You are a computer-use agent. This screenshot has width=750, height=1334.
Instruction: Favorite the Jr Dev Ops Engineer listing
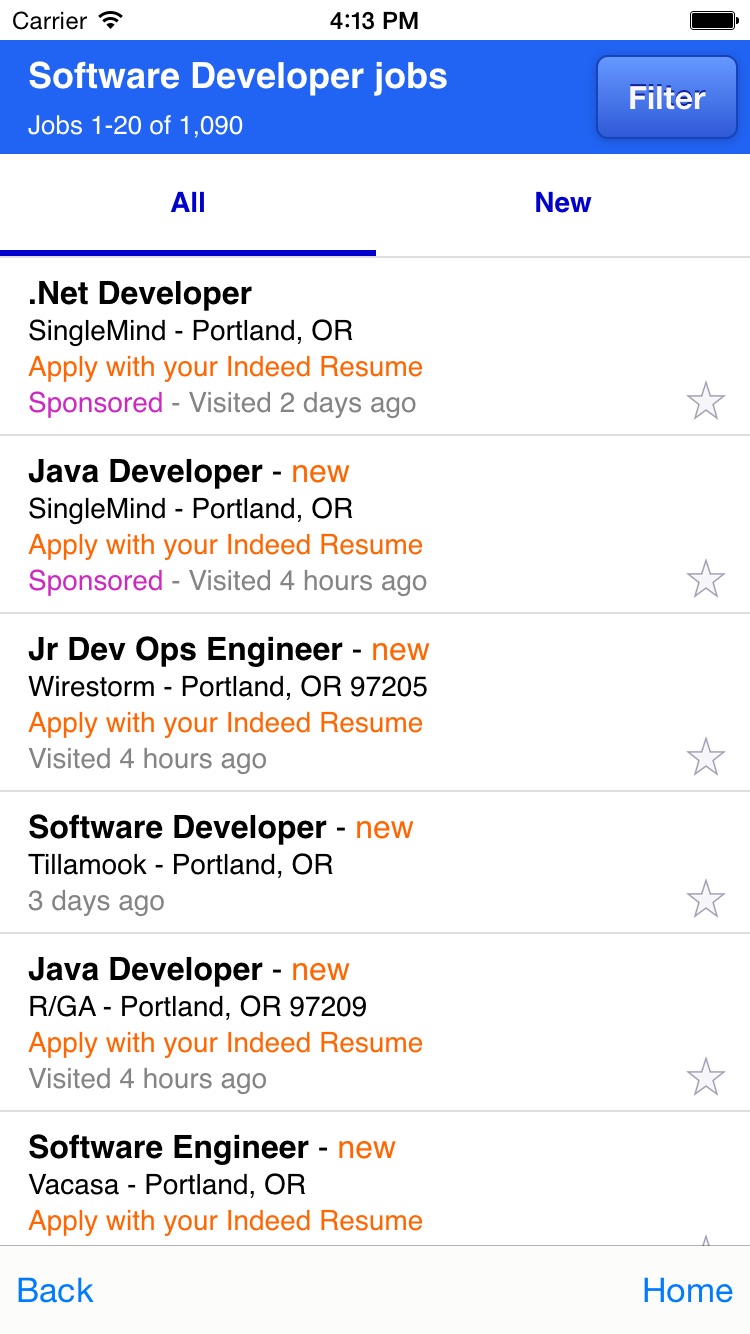click(706, 757)
